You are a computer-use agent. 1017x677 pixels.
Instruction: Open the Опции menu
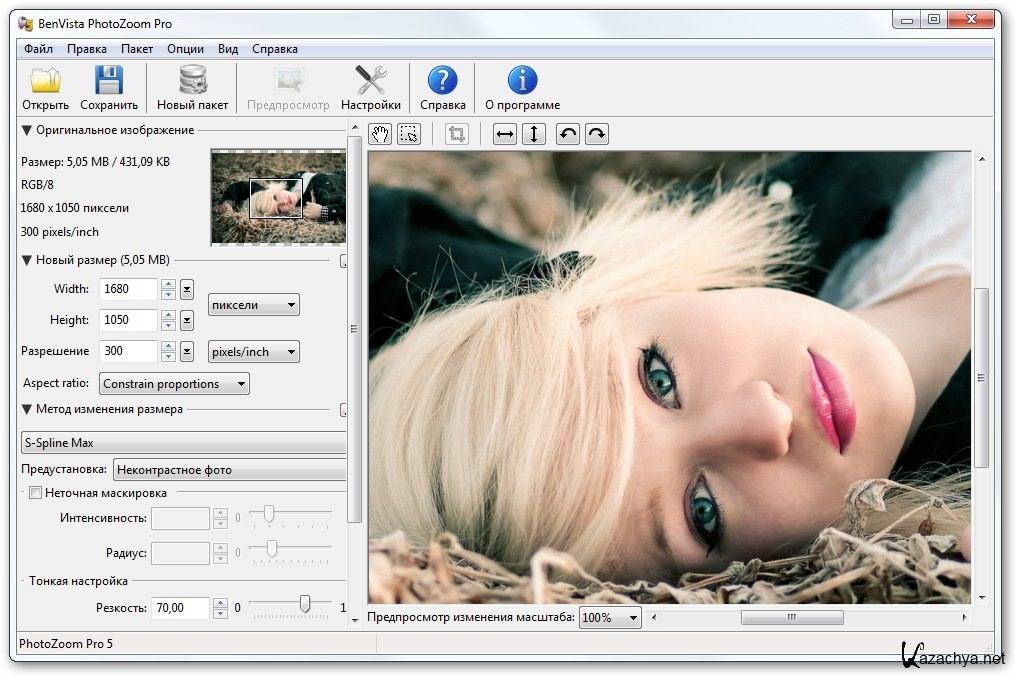(185, 49)
